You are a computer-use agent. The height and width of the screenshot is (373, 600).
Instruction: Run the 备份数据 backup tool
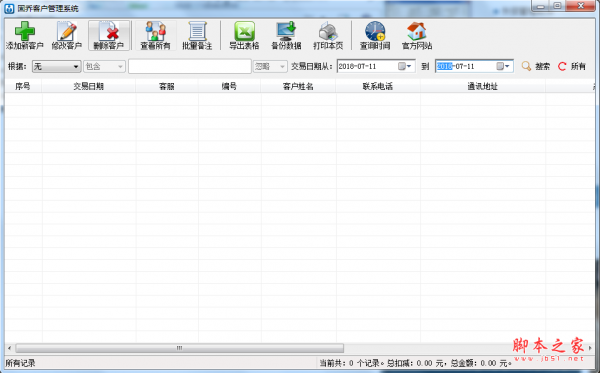pyautogui.click(x=286, y=36)
